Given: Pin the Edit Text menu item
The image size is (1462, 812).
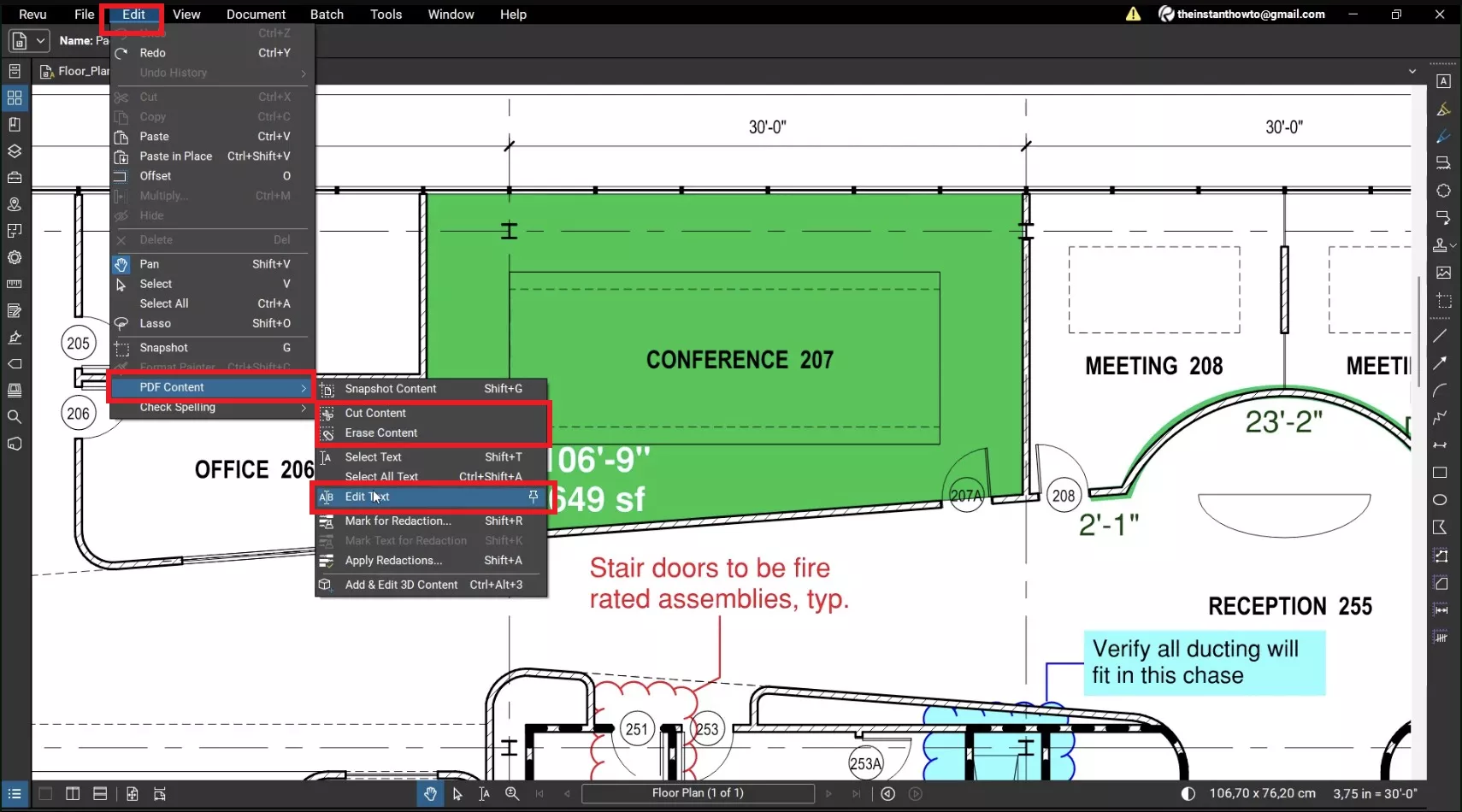Looking at the screenshot, I should (534, 497).
